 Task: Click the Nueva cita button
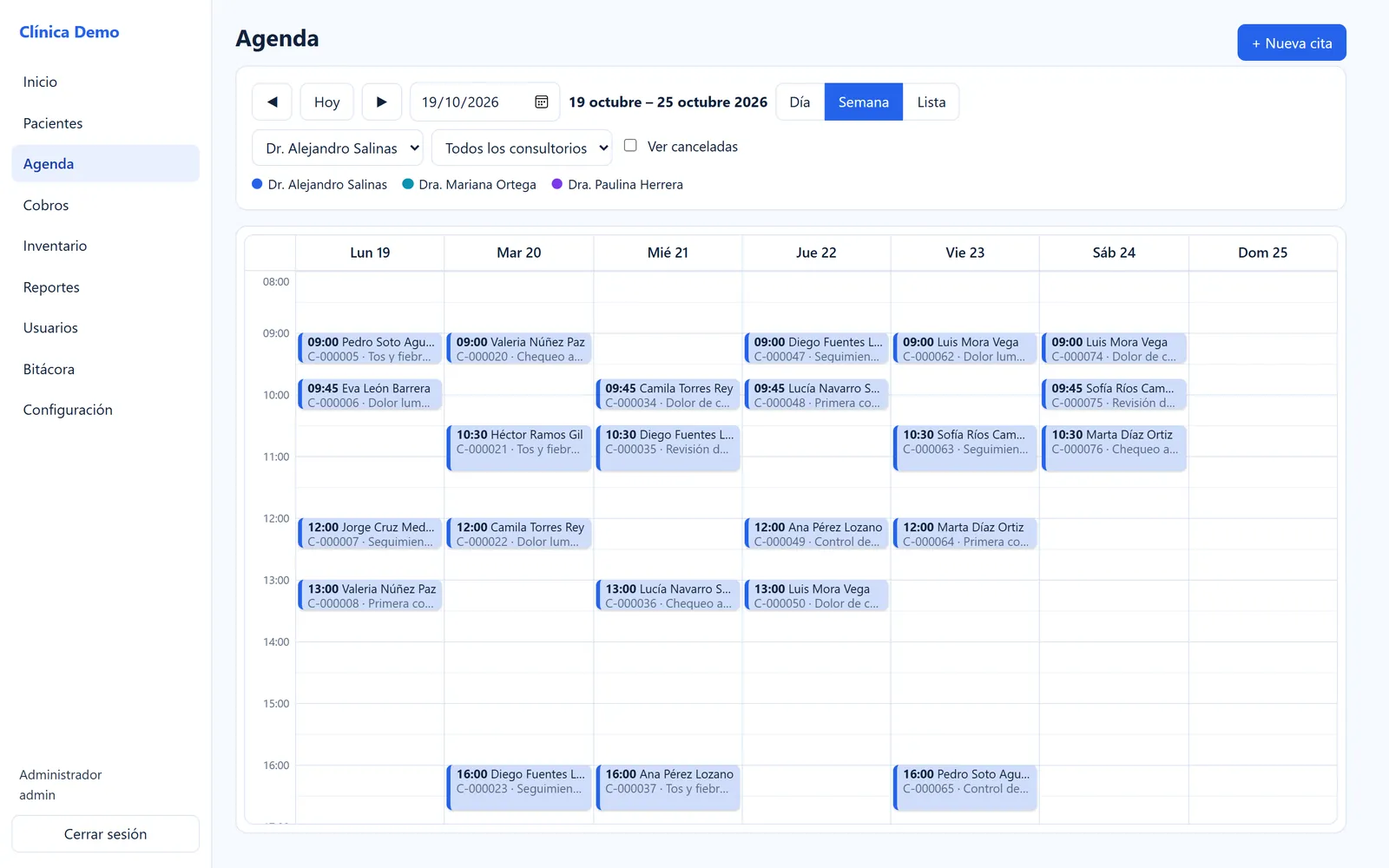point(1292,43)
